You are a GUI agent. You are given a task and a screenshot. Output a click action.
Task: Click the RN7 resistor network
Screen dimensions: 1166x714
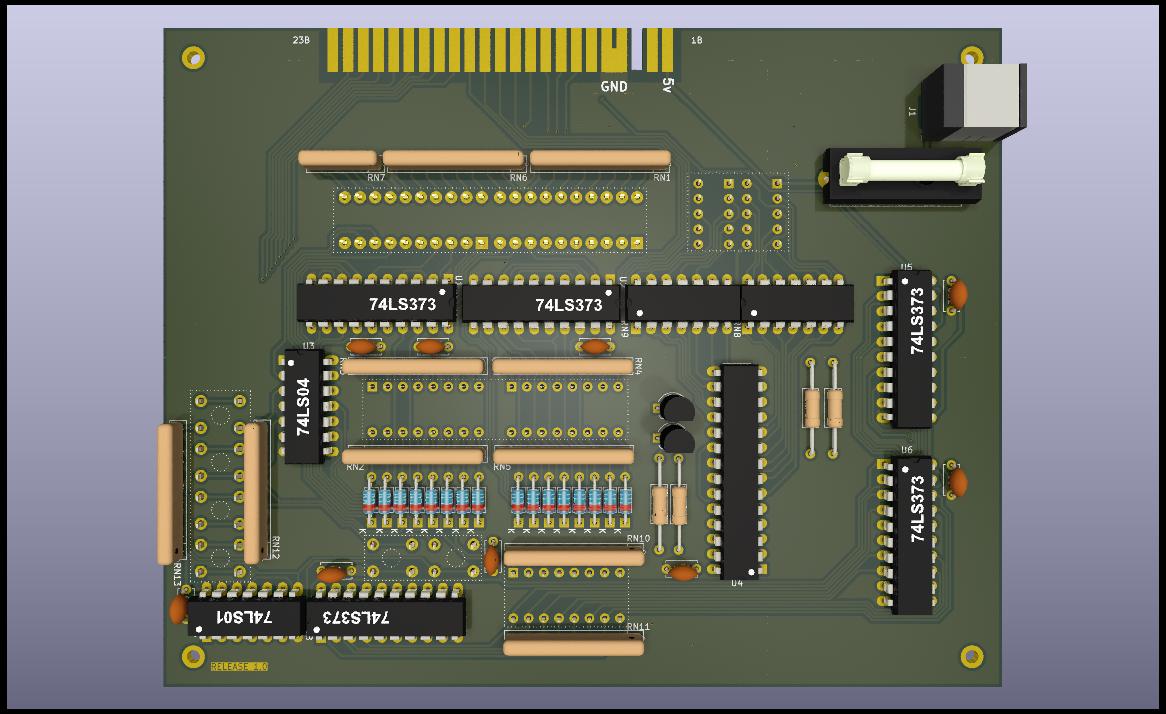click(x=338, y=158)
